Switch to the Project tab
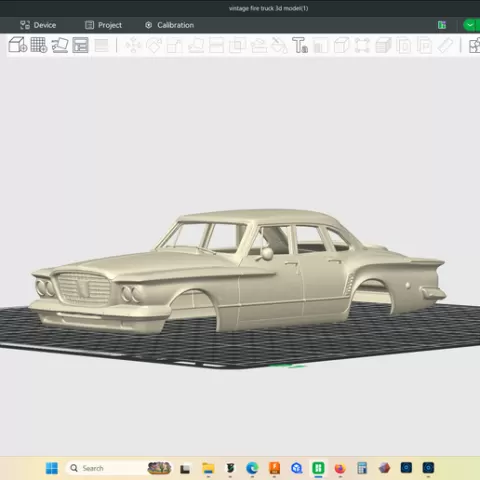The height and width of the screenshot is (480, 480). coord(103,25)
